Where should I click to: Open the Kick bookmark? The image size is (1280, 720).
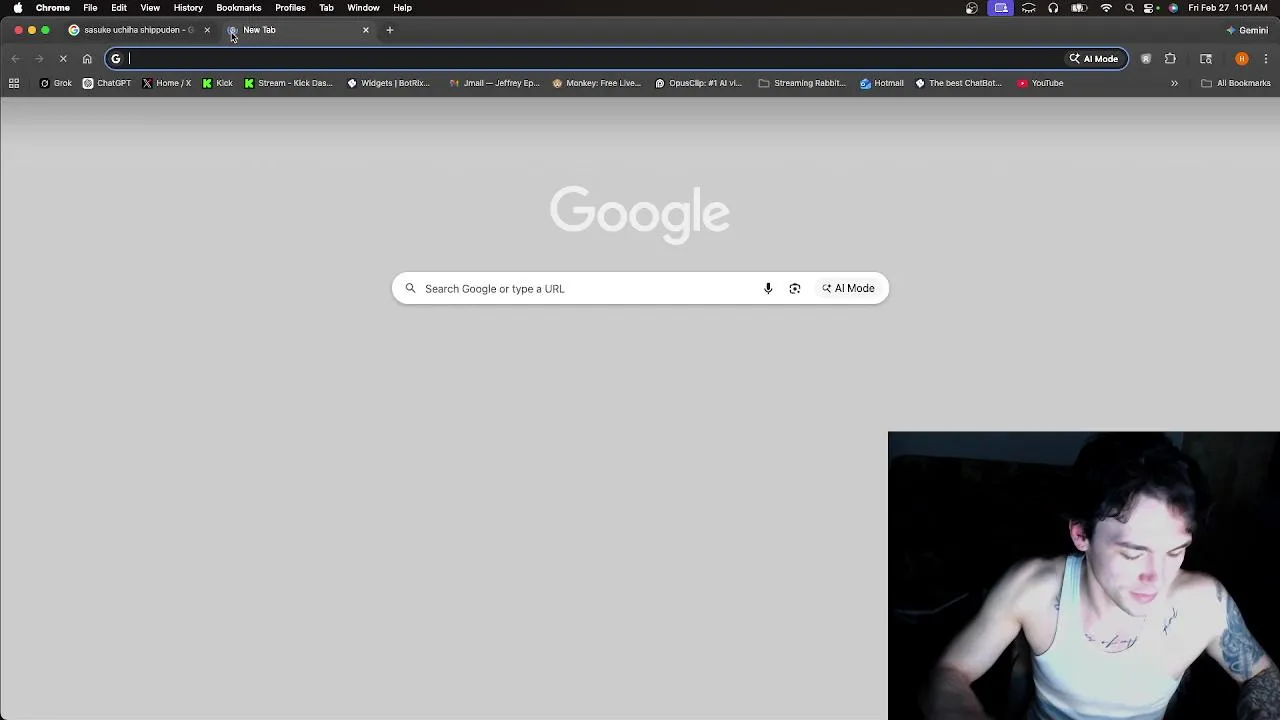[x=218, y=83]
